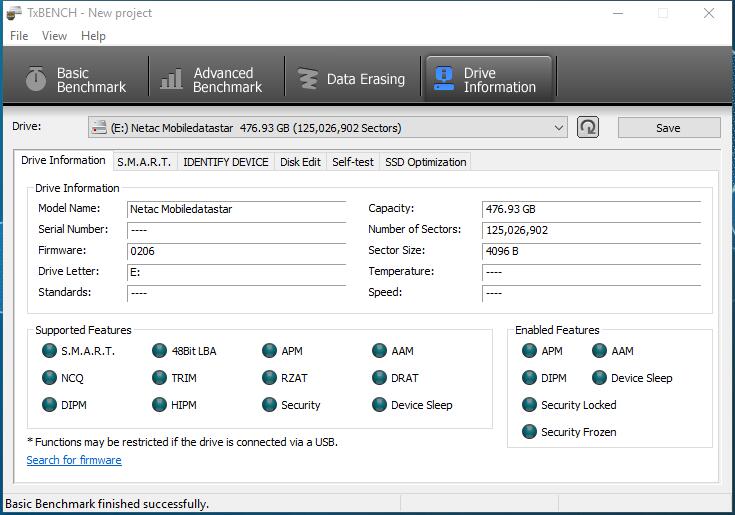Screen dimensions: 735x515
Task: Open the File menu
Action: [x=19, y=36]
